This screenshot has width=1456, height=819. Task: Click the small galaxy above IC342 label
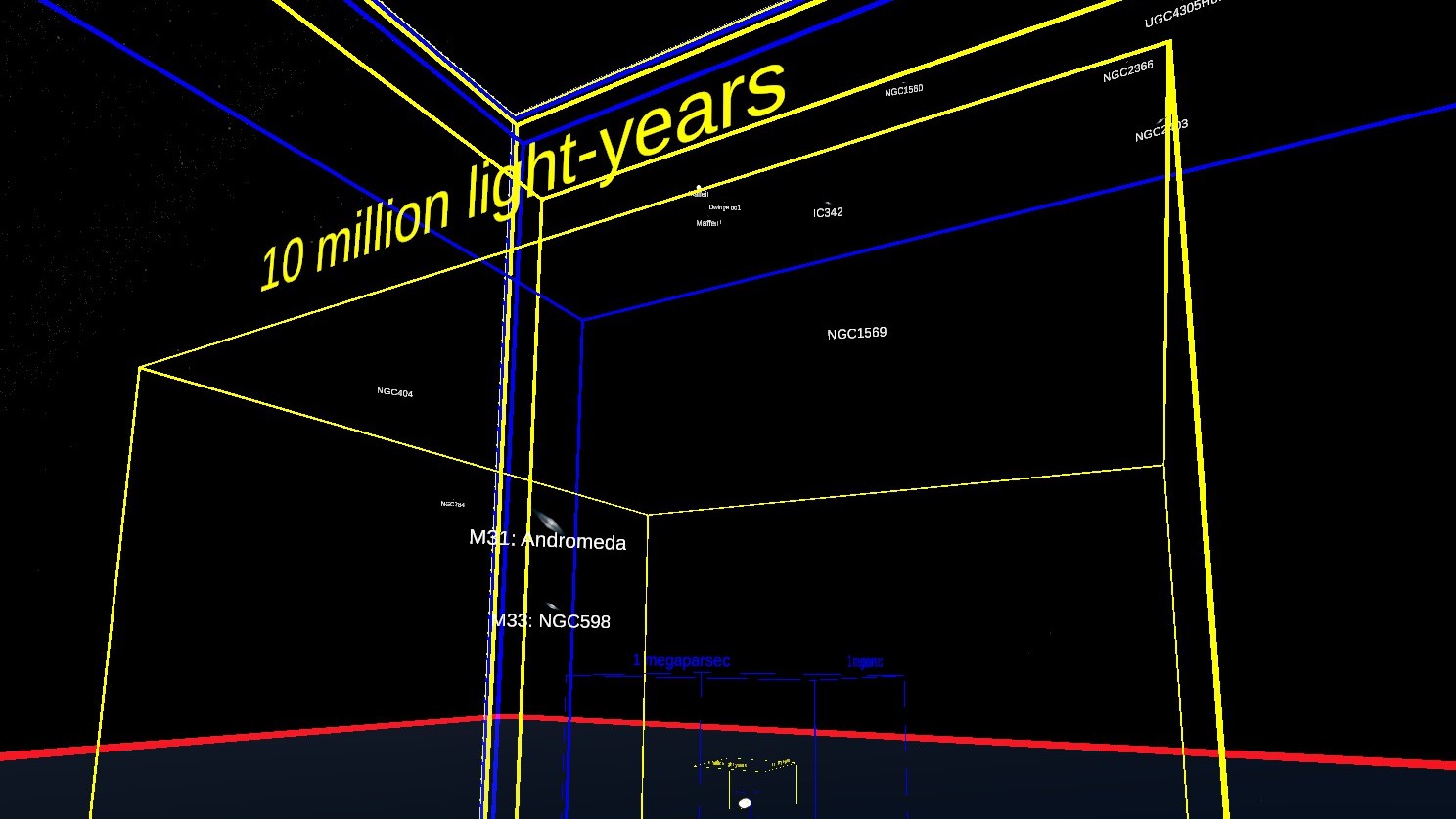pos(828,204)
